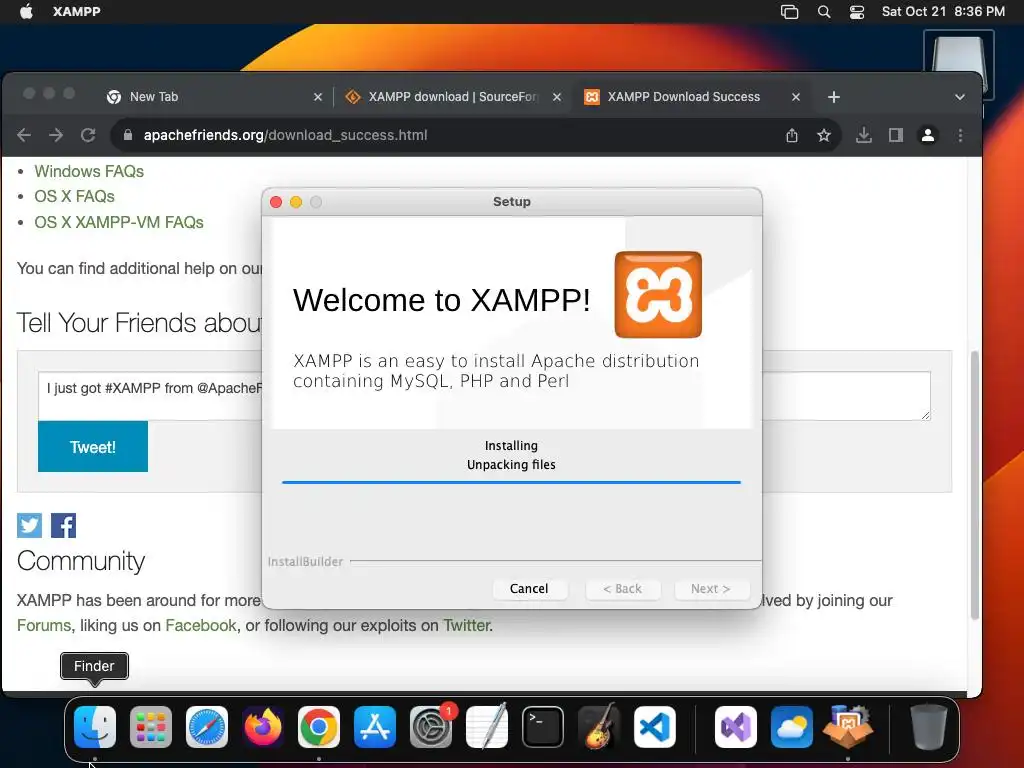
Task: Open TextEdit from the dock
Action: pyautogui.click(x=487, y=727)
